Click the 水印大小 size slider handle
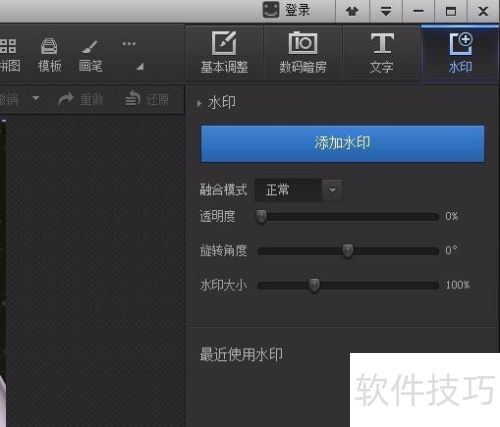The image size is (500, 427). pos(314,285)
